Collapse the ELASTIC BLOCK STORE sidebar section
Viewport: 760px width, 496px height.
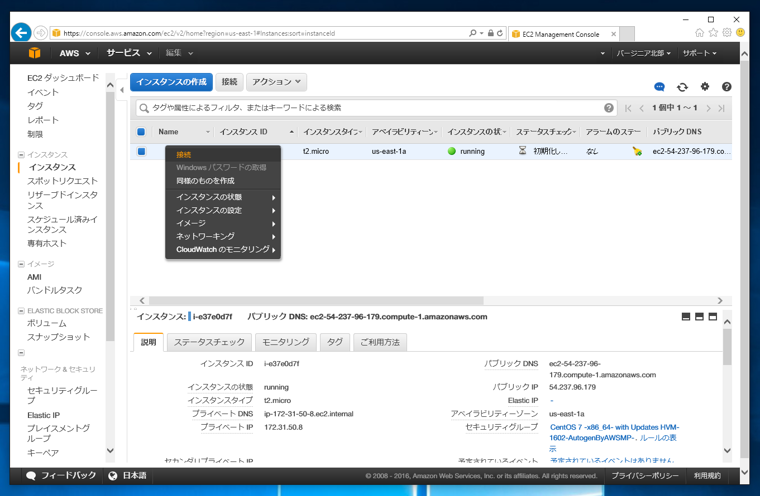pyautogui.click(x=21, y=311)
